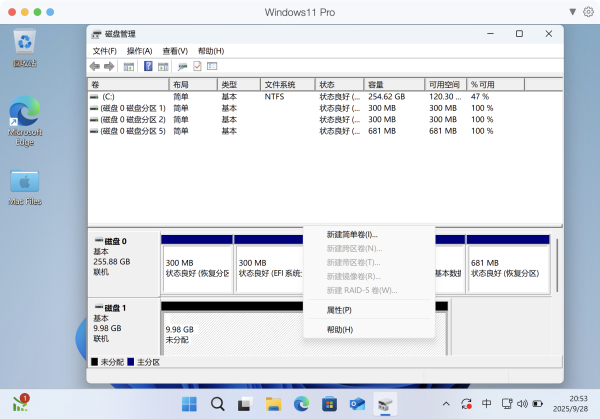Click the black 未分配 legend swatch
This screenshot has height=419, width=600.
95,362
